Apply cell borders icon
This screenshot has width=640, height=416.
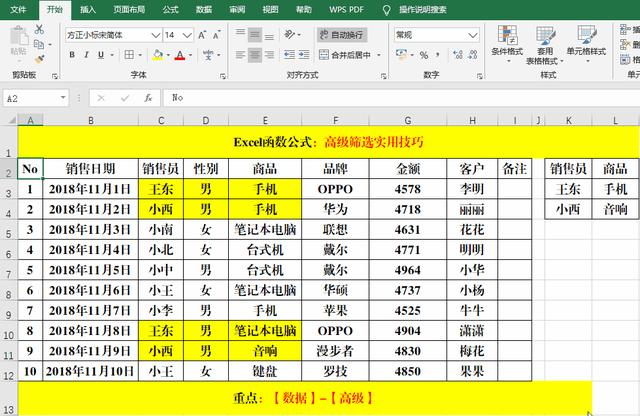[x=129, y=55]
